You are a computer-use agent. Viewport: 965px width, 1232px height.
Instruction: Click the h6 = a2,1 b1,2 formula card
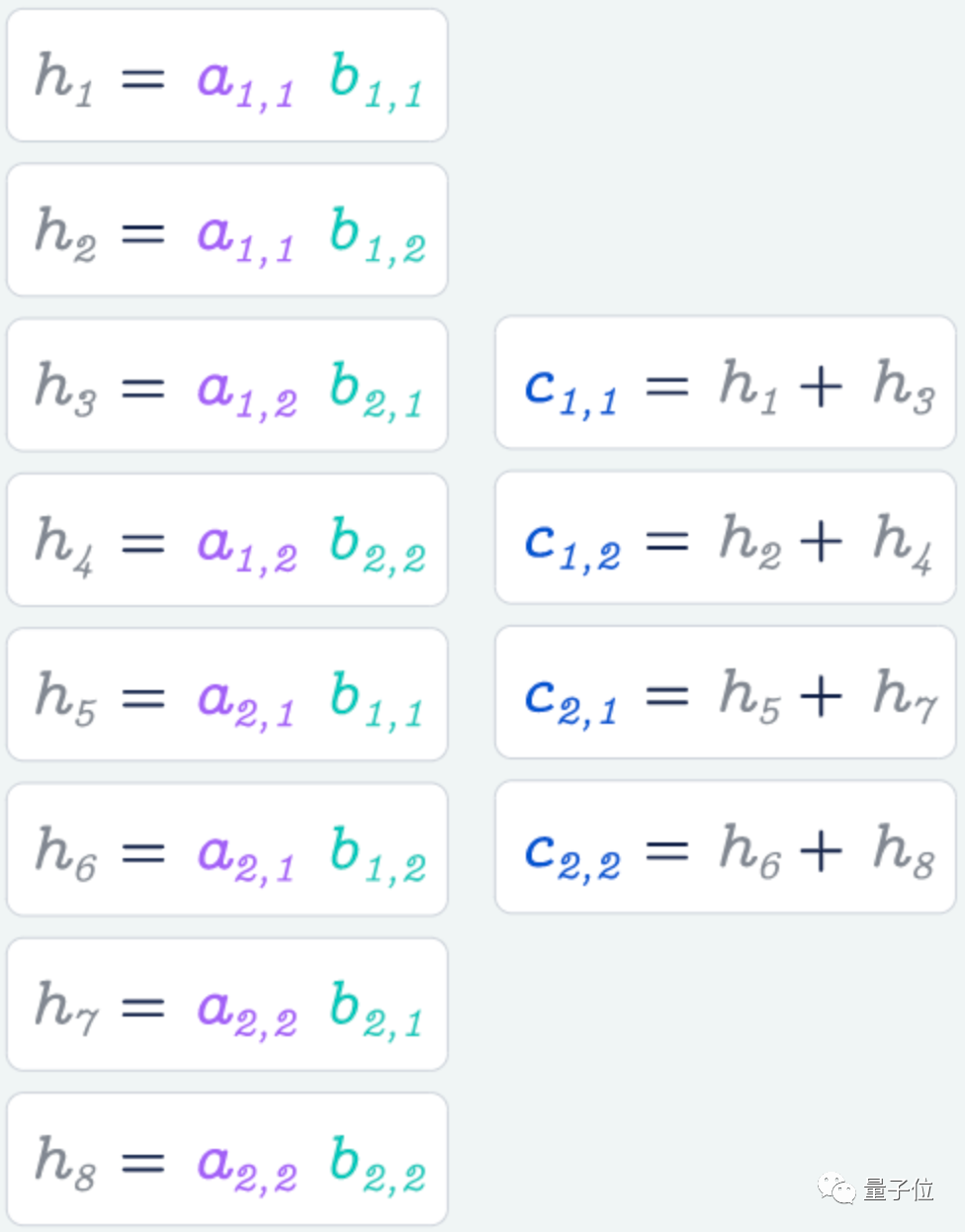click(227, 849)
